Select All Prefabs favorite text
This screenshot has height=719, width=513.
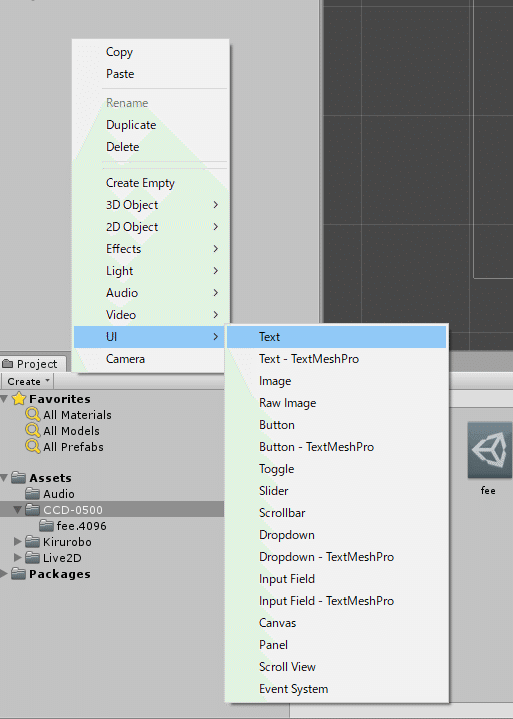tap(73, 447)
